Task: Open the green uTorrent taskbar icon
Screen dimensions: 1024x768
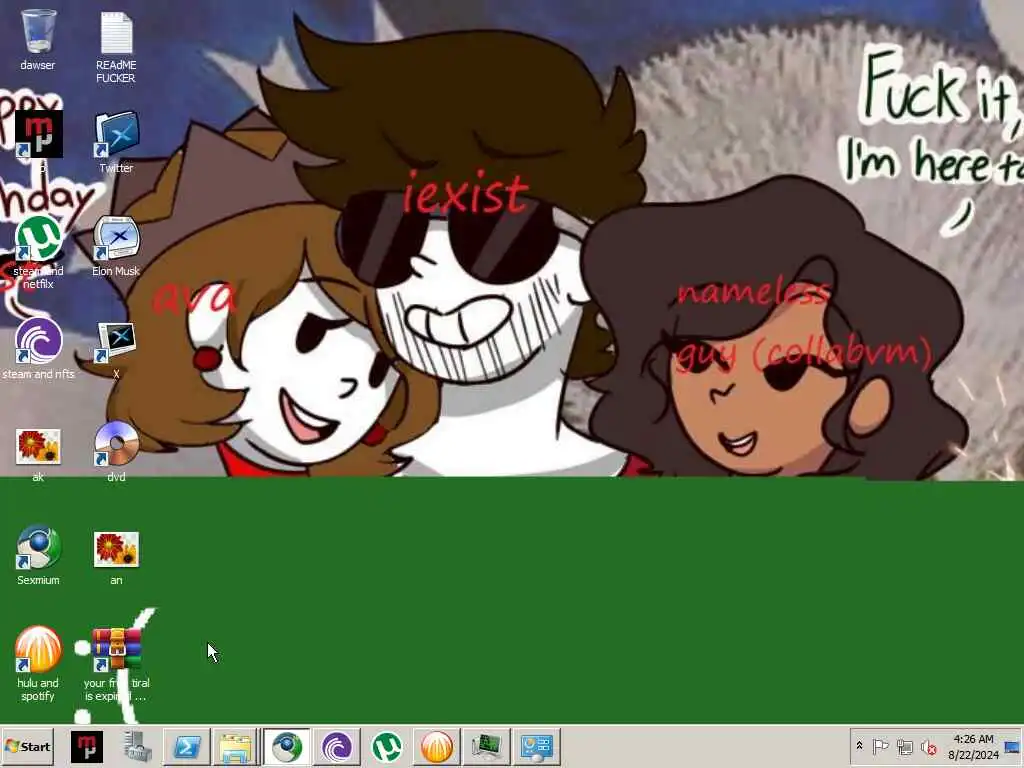Action: click(x=387, y=746)
